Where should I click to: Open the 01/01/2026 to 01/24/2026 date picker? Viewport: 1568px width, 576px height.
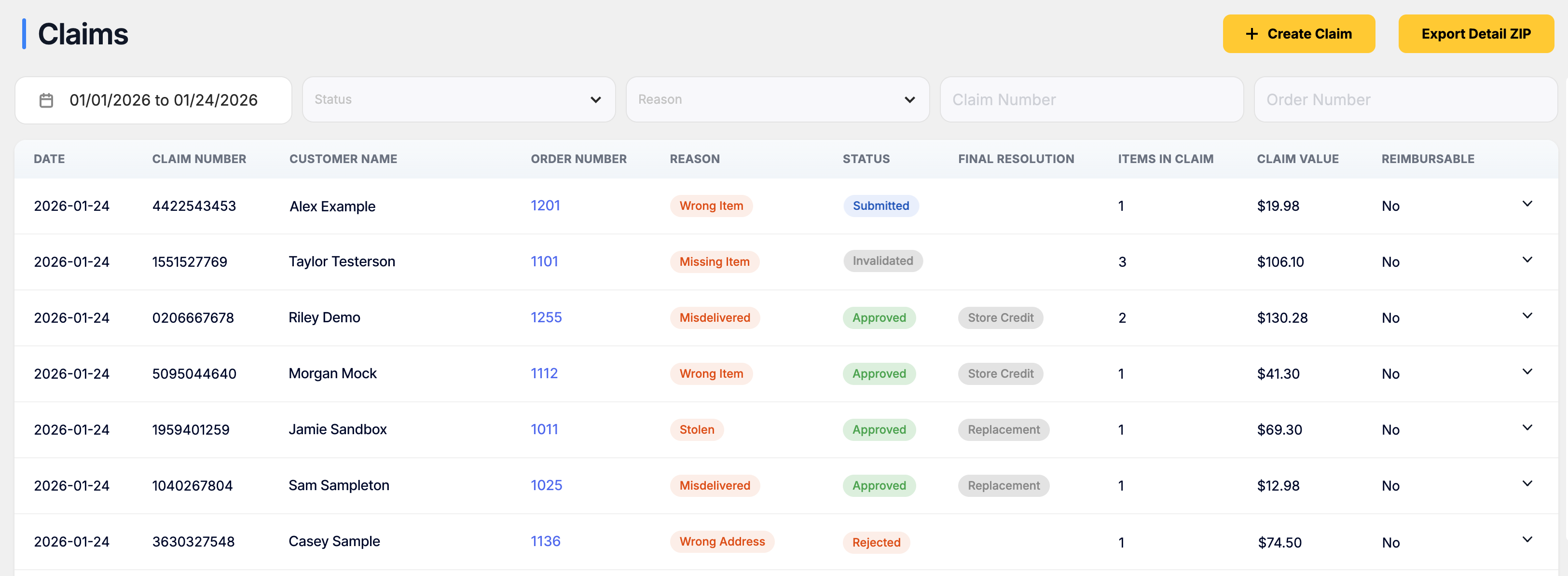pos(163,100)
